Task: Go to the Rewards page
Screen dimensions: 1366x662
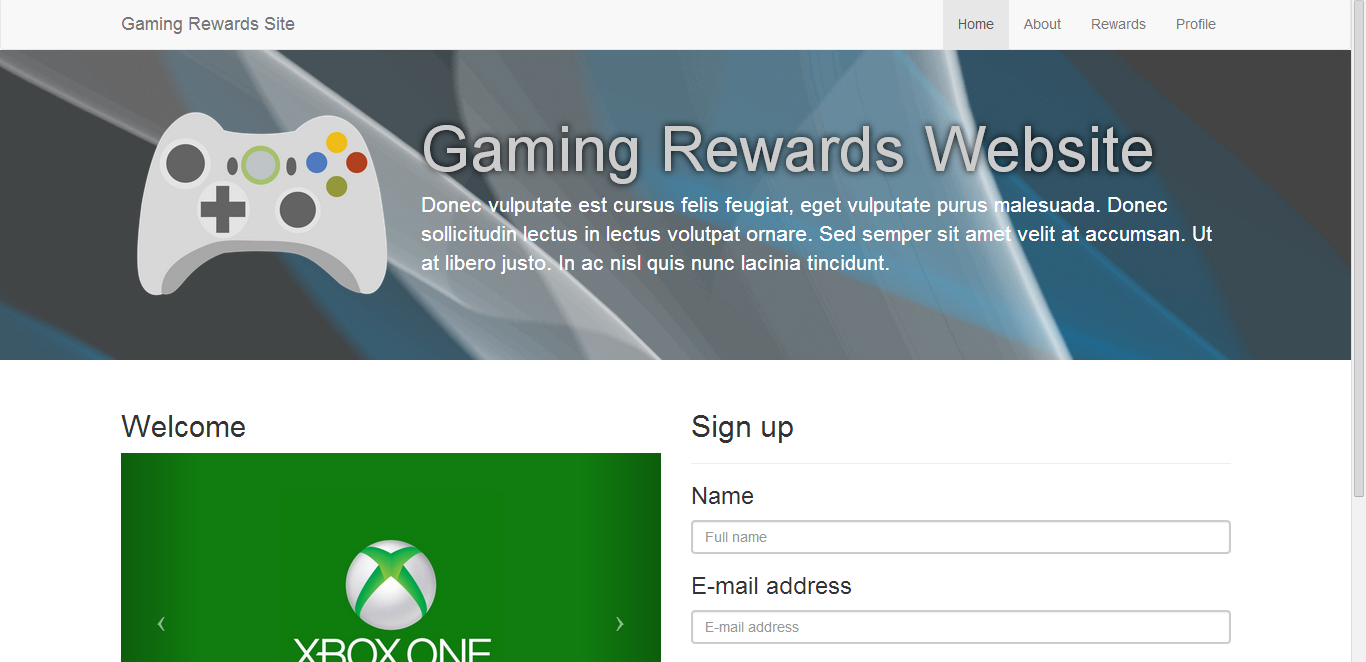Action: (1118, 24)
